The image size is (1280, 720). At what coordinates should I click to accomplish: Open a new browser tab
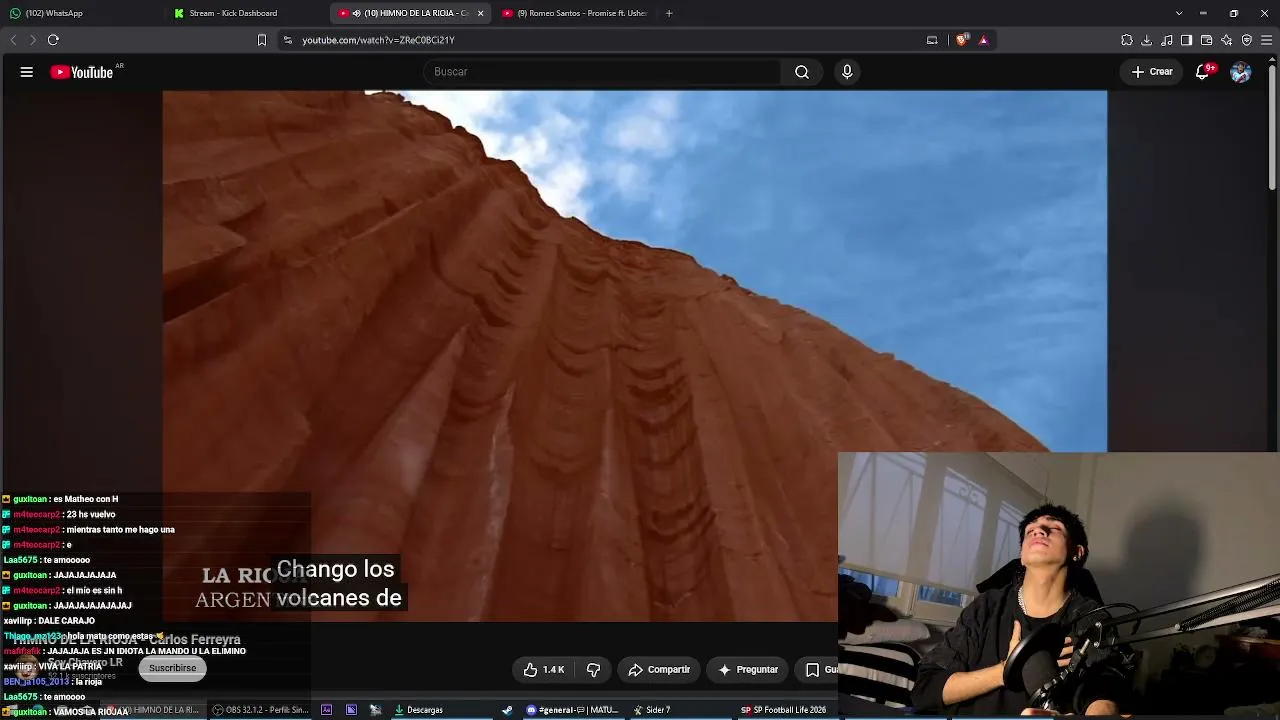669,13
